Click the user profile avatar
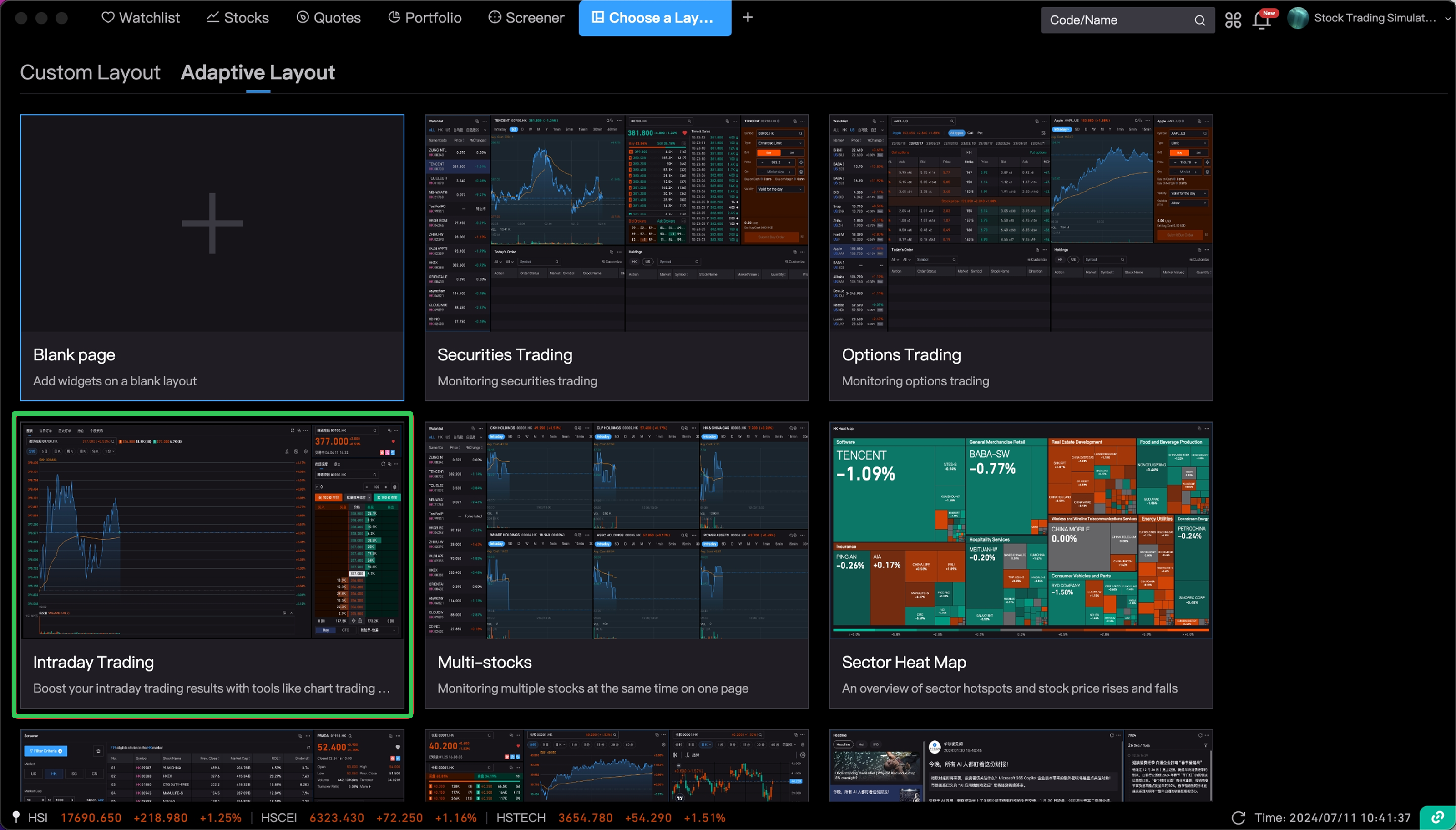Viewport: 1456px width, 830px height. (1298, 18)
